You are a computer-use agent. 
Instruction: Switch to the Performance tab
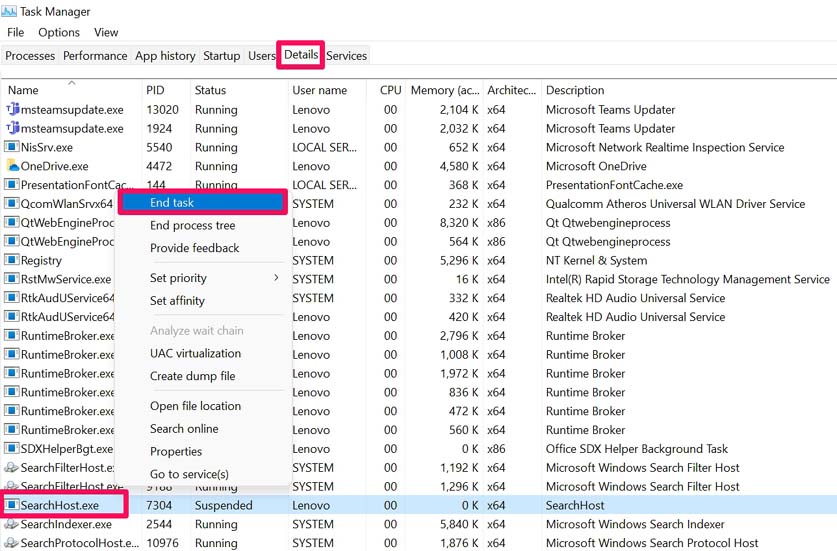(x=95, y=56)
